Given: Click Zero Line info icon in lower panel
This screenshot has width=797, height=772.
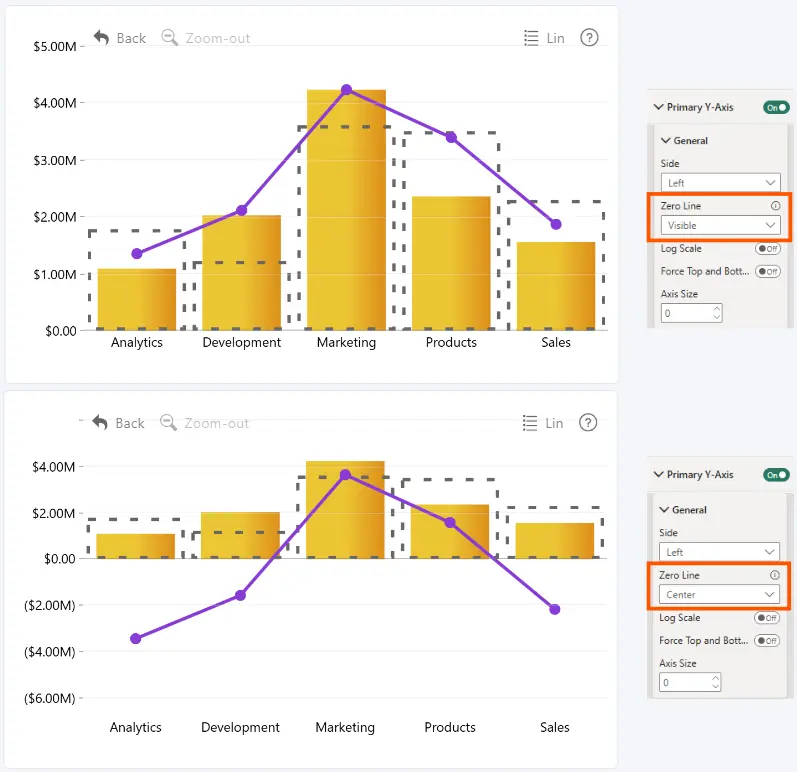Looking at the screenshot, I should pyautogui.click(x=775, y=575).
